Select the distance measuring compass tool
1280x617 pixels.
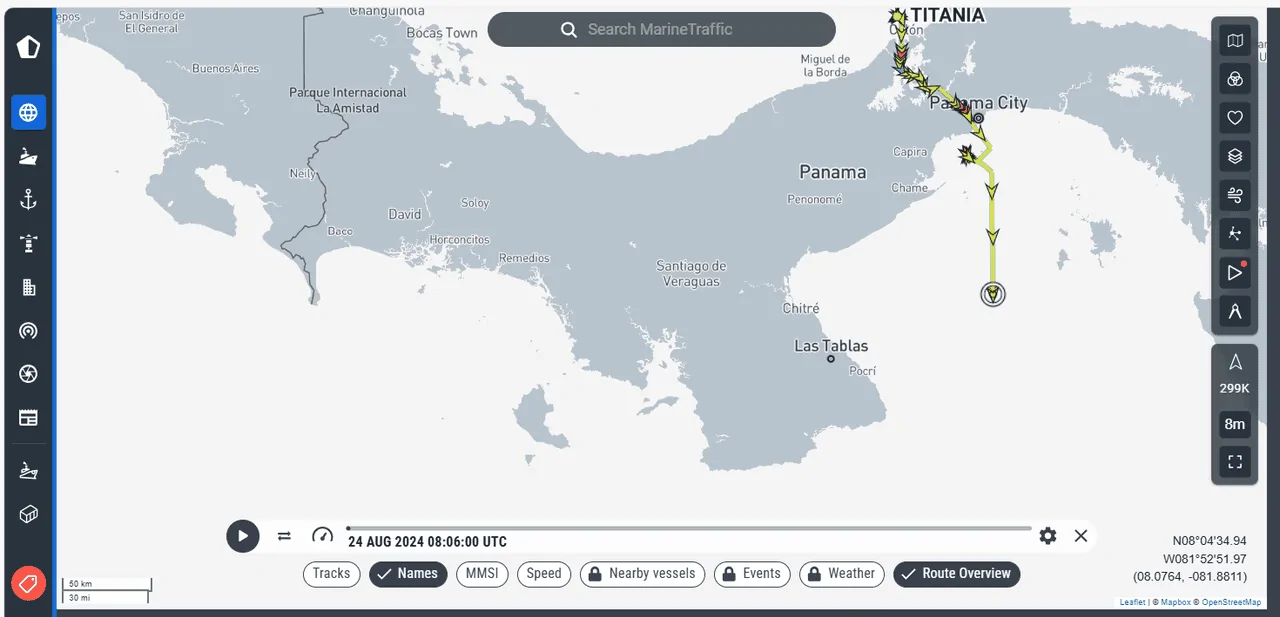[x=1235, y=311]
